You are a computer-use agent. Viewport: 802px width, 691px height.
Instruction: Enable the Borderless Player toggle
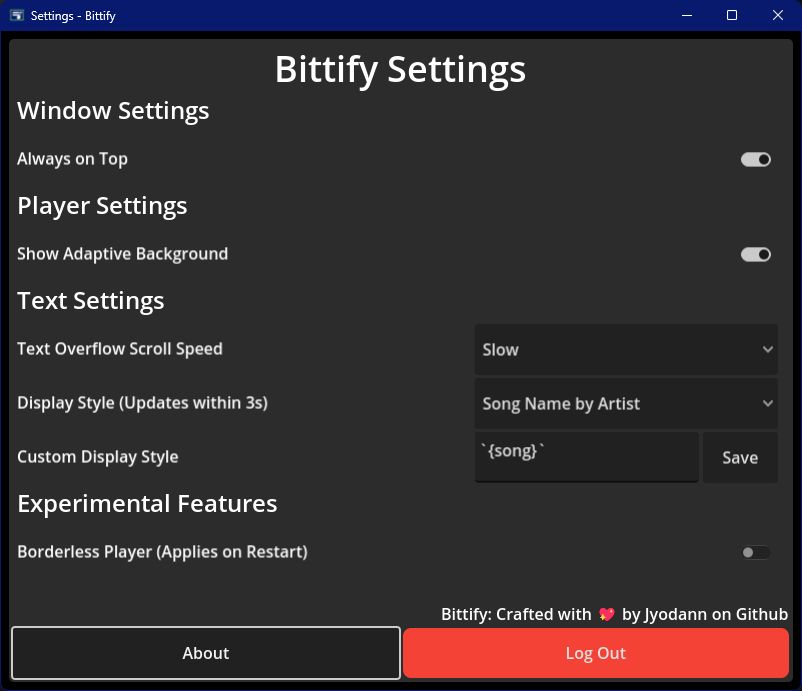755,552
